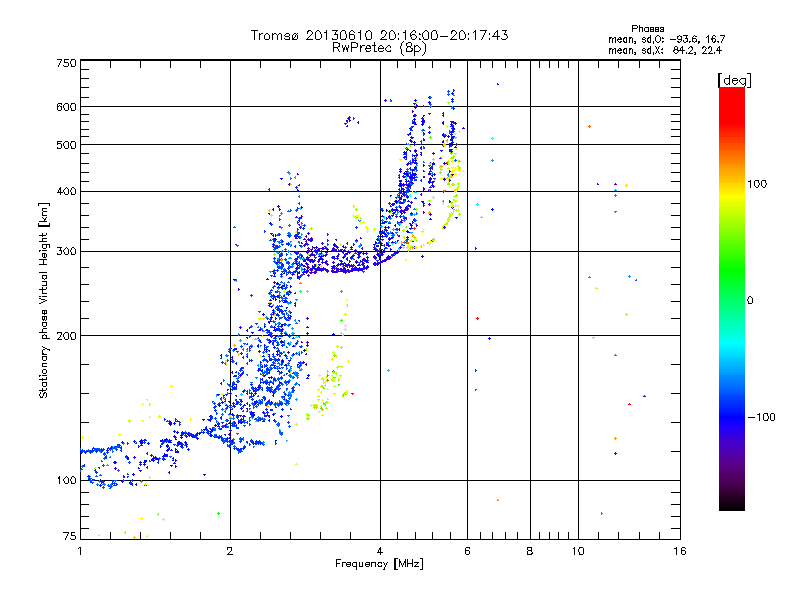The width and height of the screenshot is (800, 600).
Task: Click the "RwPretec (8p)" subtitle
Action: coord(379,48)
